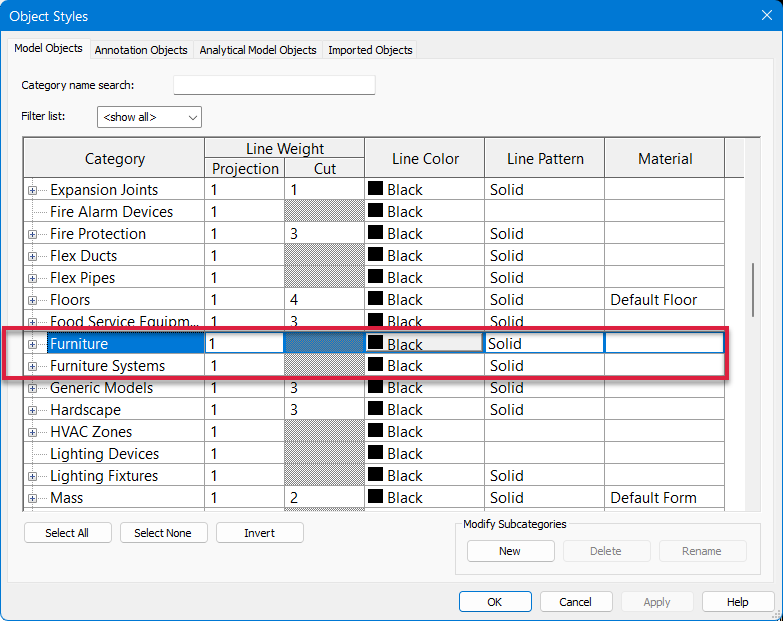
Task: Switch to Annotation Objects tab
Action: tap(141, 50)
